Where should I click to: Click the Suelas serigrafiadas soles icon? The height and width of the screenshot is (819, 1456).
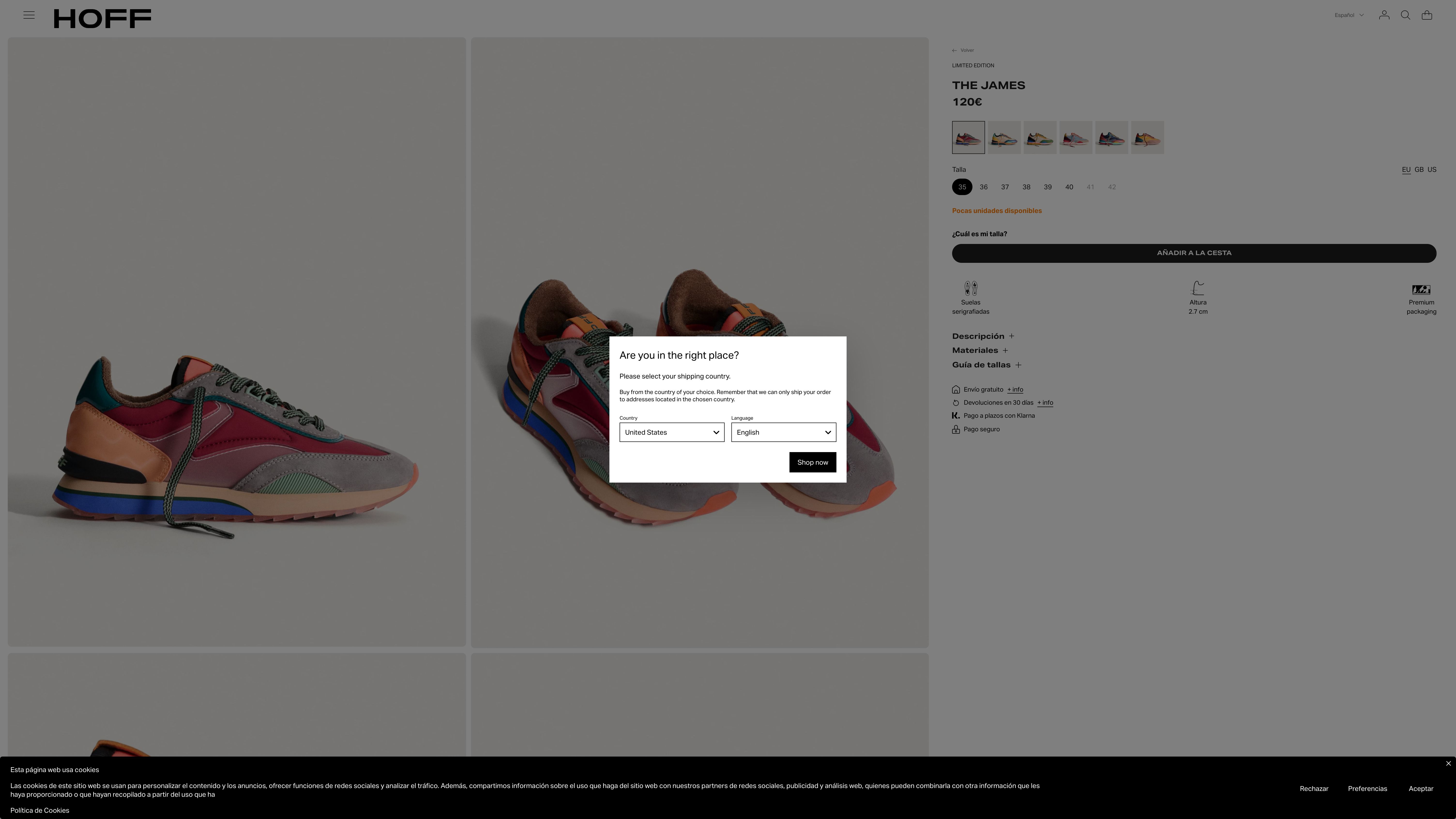[971, 288]
